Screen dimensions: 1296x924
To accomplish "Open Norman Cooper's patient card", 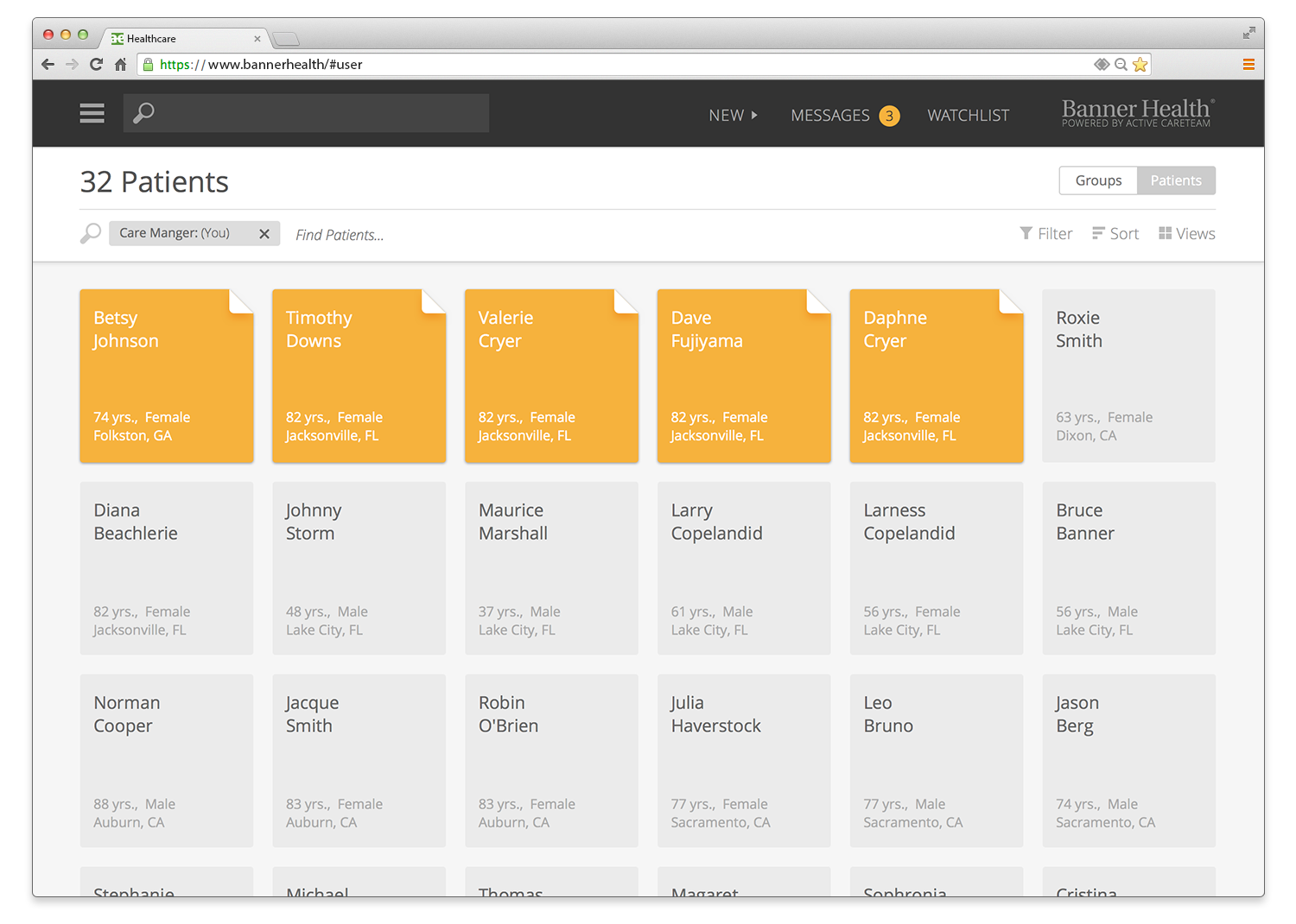I will coord(167,761).
